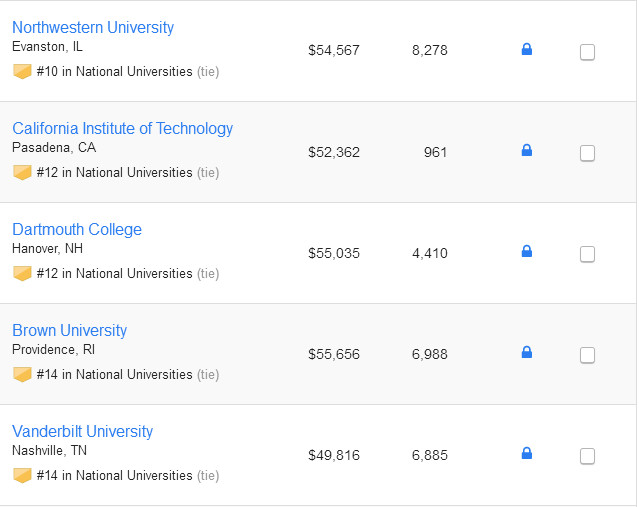Click the lock icon in Vanderbilt University row
Viewport: 639px width, 507px height.
tap(527, 453)
